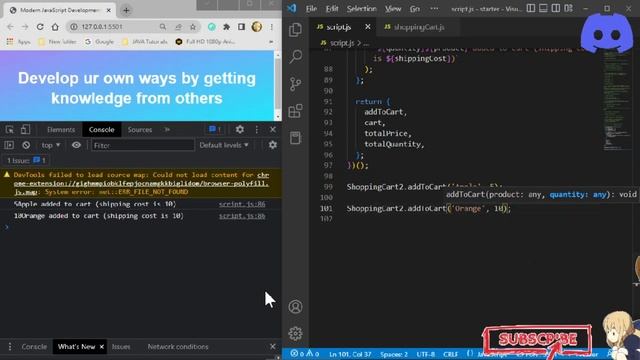Open the Selection menu
640x360 pixels.
click(362, 9)
